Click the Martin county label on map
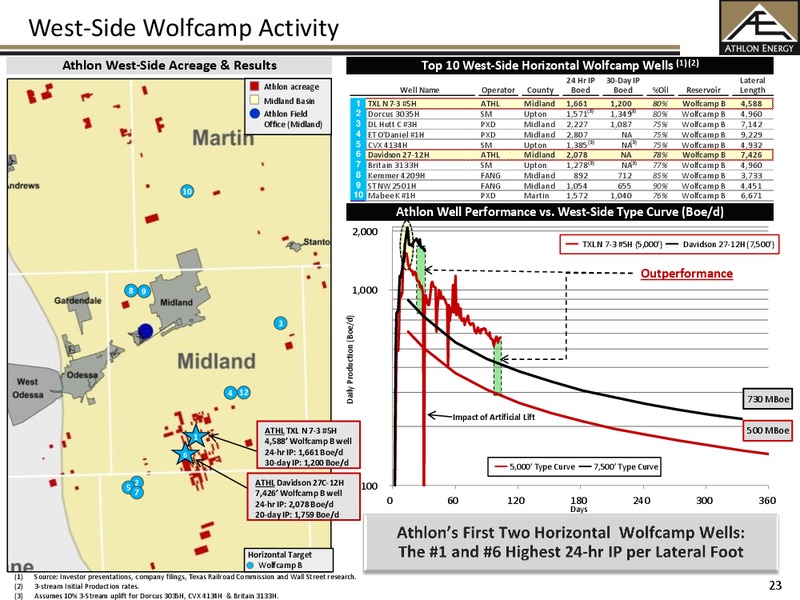The height and width of the screenshot is (600, 800). (x=223, y=138)
